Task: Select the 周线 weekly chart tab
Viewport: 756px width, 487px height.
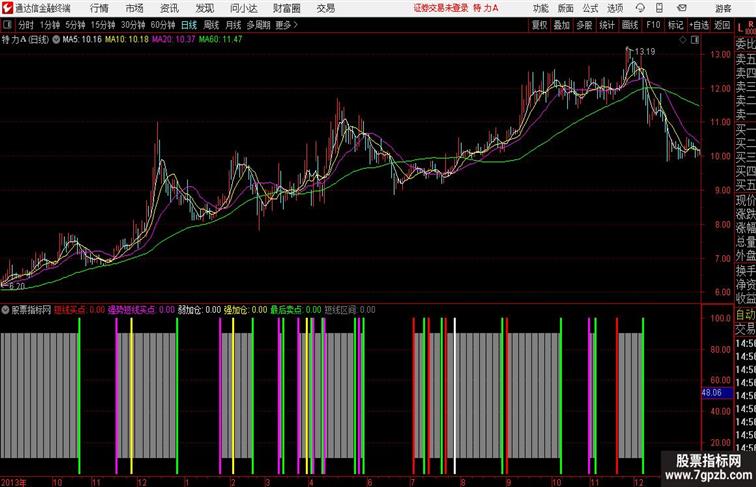Action: pos(211,25)
